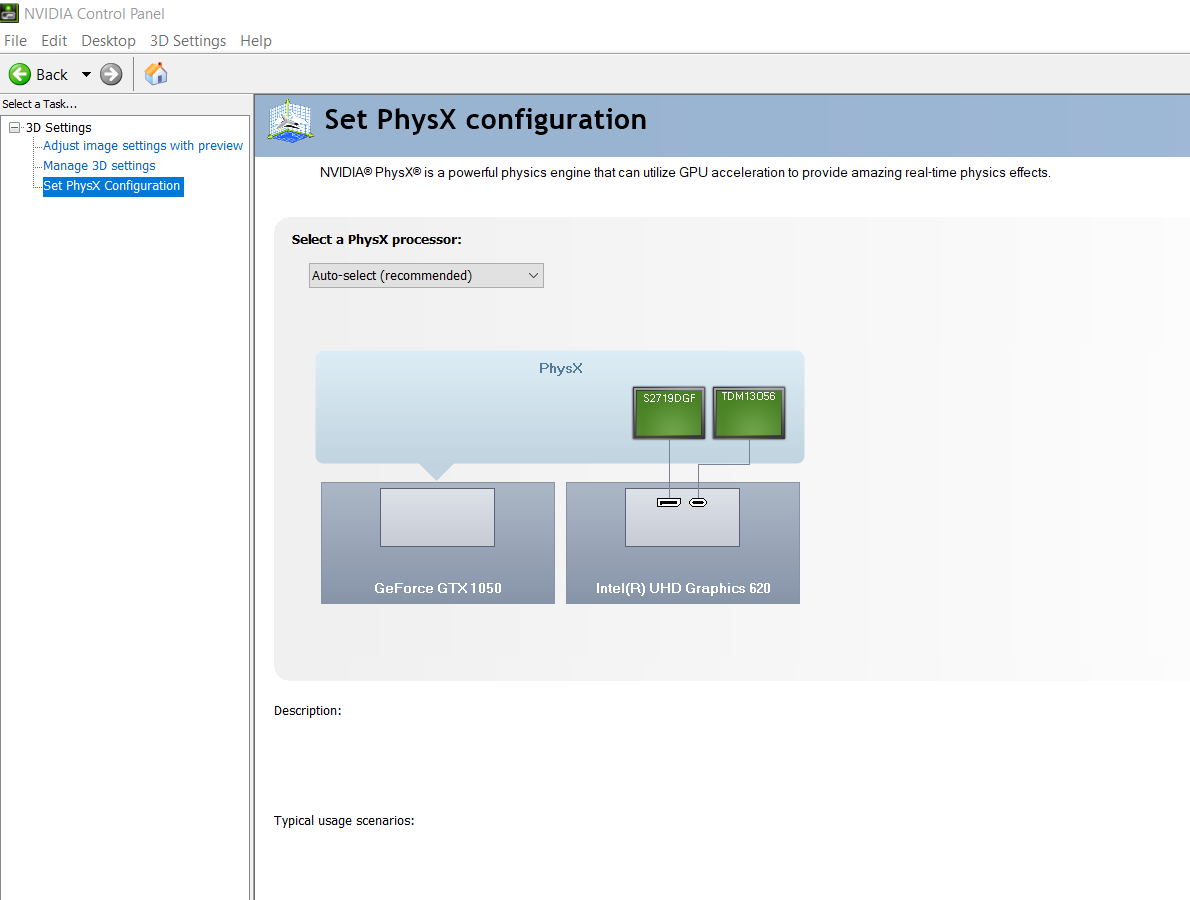Click the Back text label
Image resolution: width=1190 pixels, height=900 pixels.
52,74
